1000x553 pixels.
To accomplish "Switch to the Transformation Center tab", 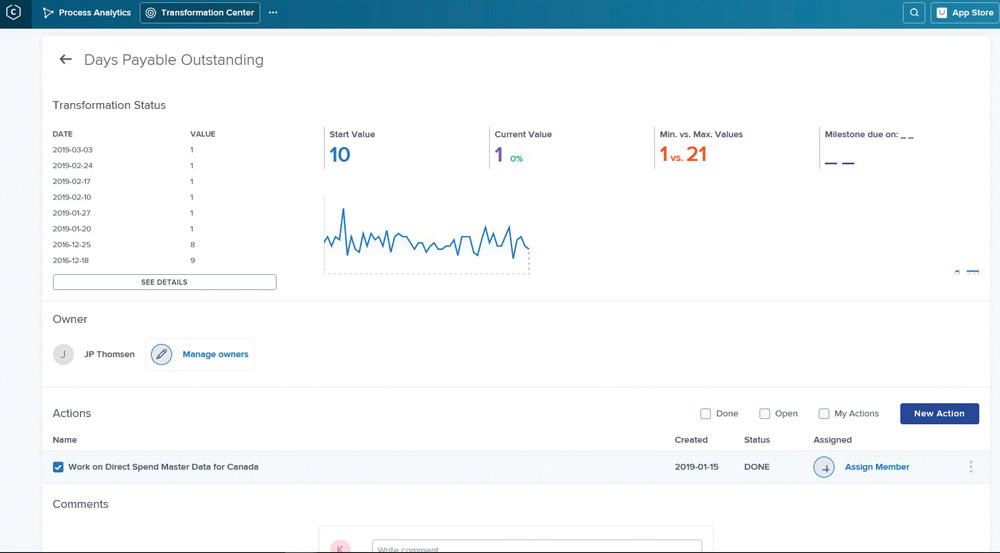I will [200, 13].
